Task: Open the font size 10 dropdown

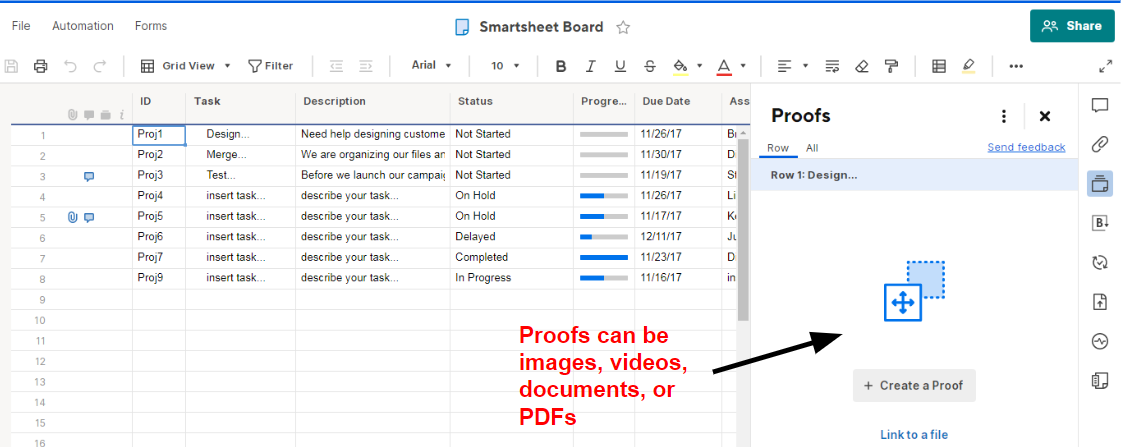Action: point(505,66)
